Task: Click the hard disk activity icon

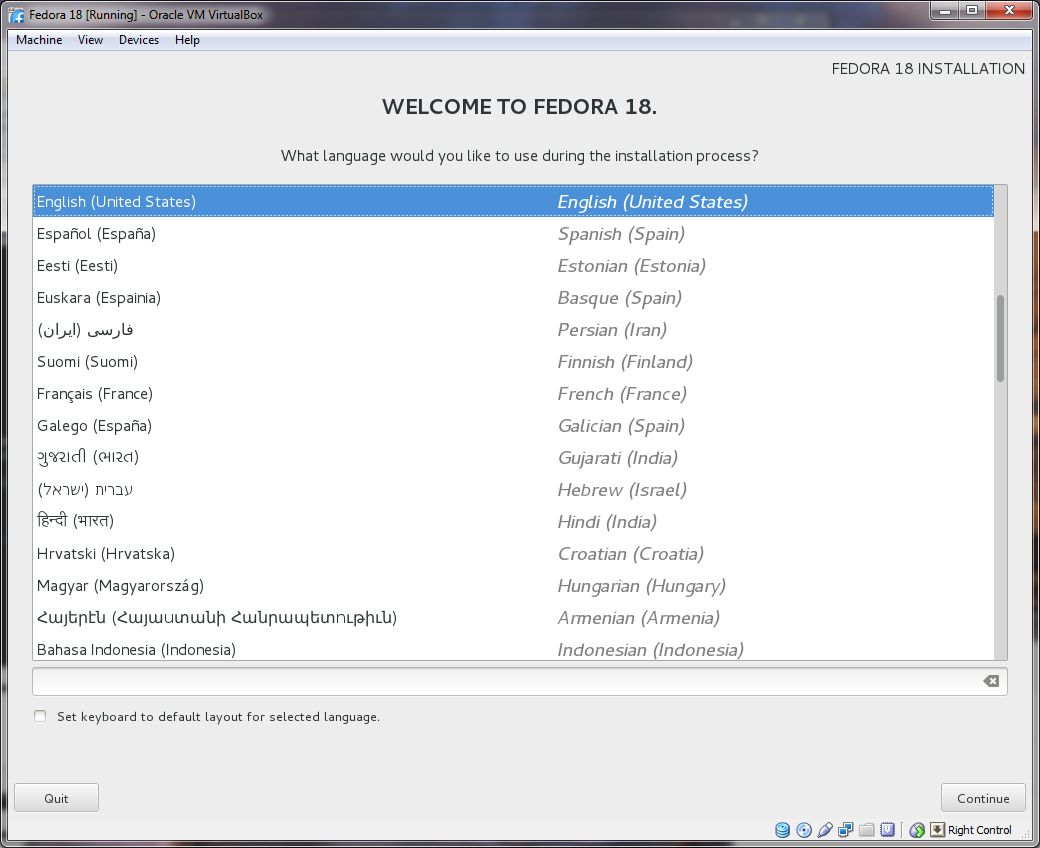Action: pyautogui.click(x=783, y=829)
